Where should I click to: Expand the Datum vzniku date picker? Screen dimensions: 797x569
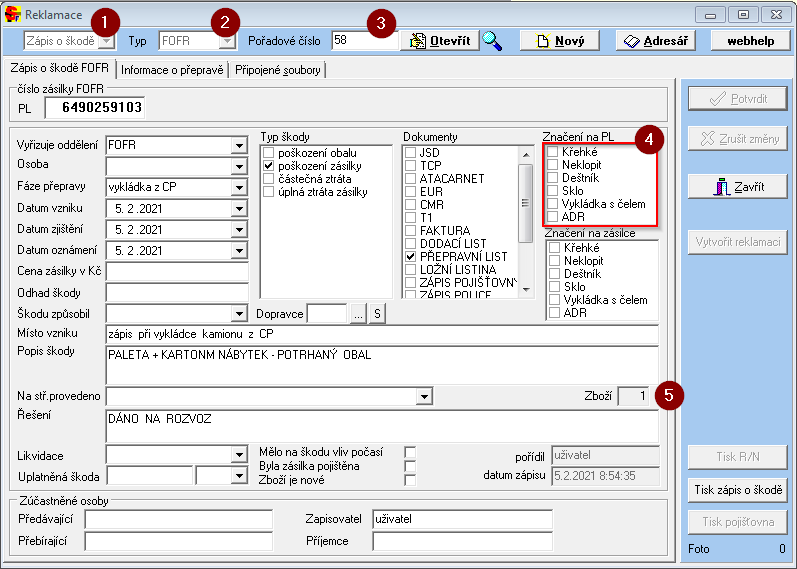coord(238,208)
